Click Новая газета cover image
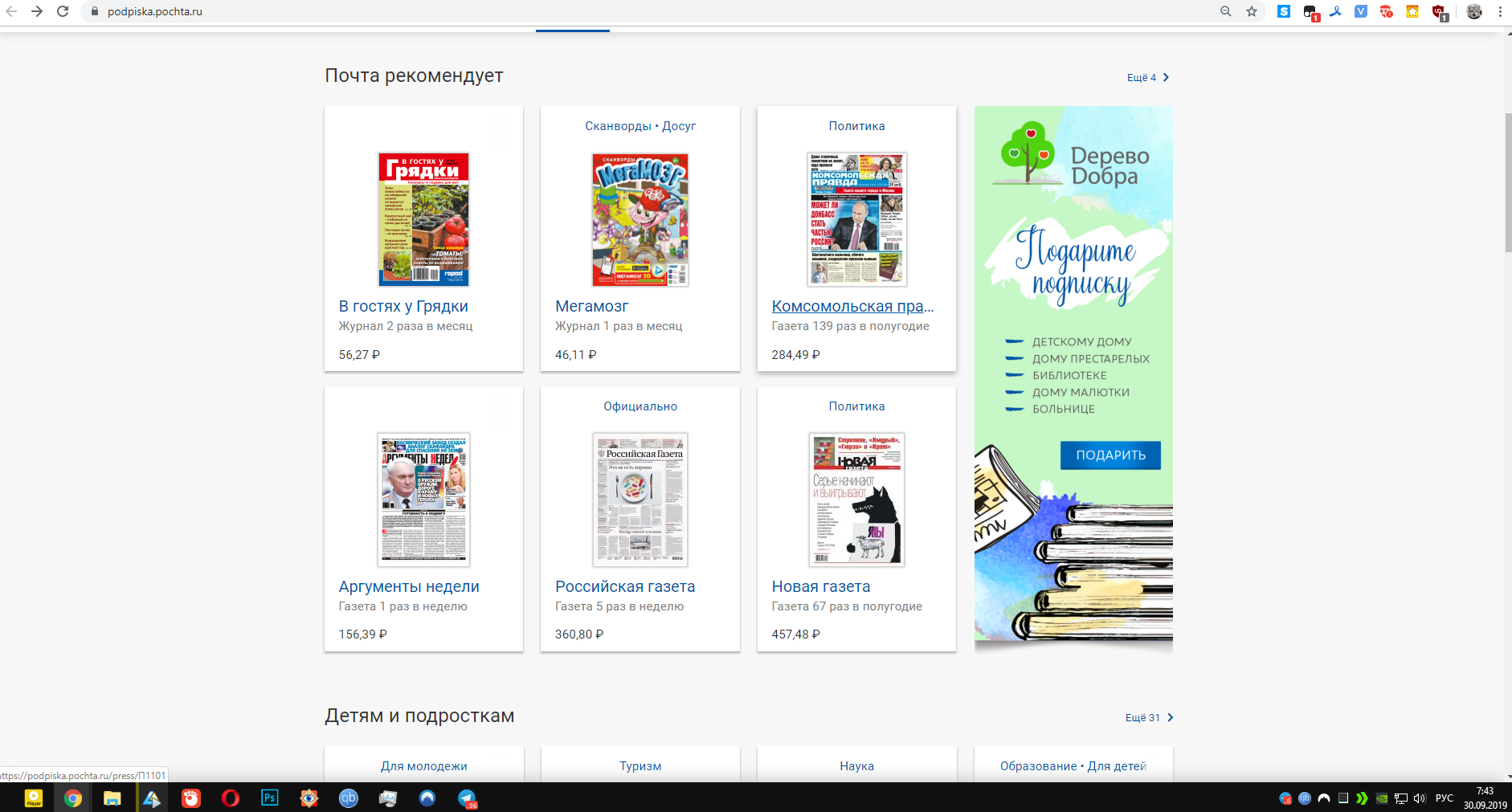This screenshot has height=812, width=1512. (856, 500)
